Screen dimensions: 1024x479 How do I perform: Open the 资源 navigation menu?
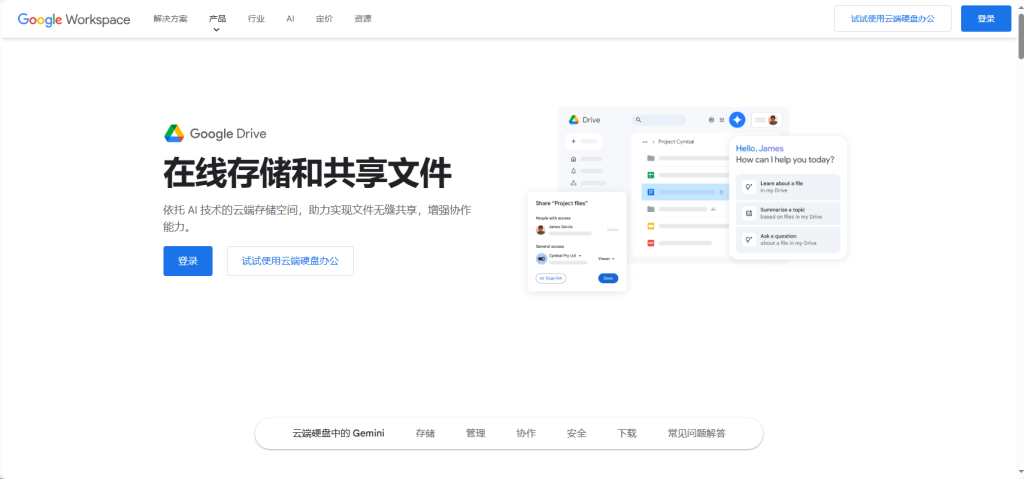coord(363,19)
